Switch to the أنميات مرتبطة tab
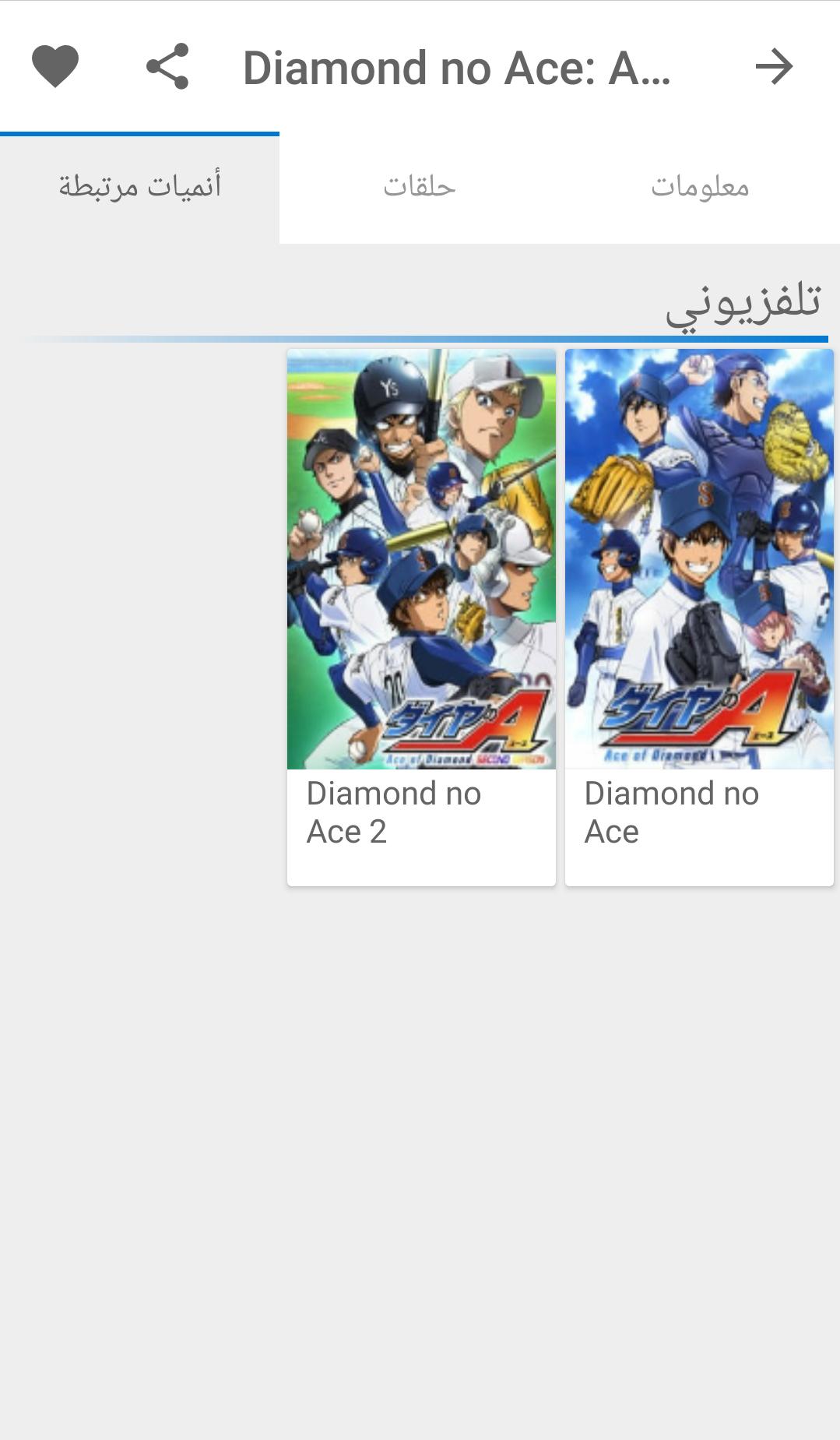Screen dimensions: 840x1440 140,187
